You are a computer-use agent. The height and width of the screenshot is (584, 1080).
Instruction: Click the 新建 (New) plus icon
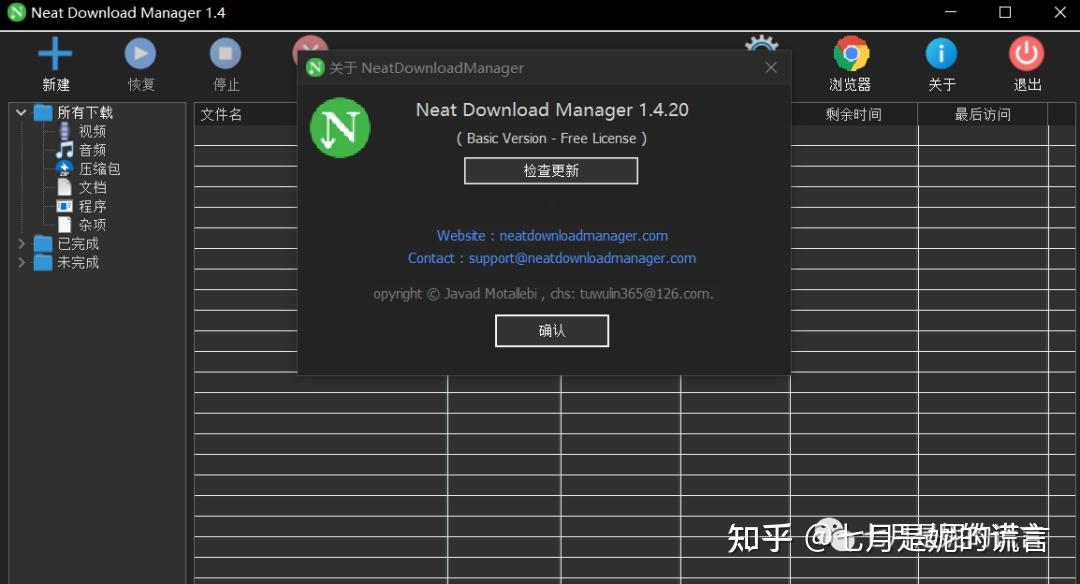tap(55, 54)
